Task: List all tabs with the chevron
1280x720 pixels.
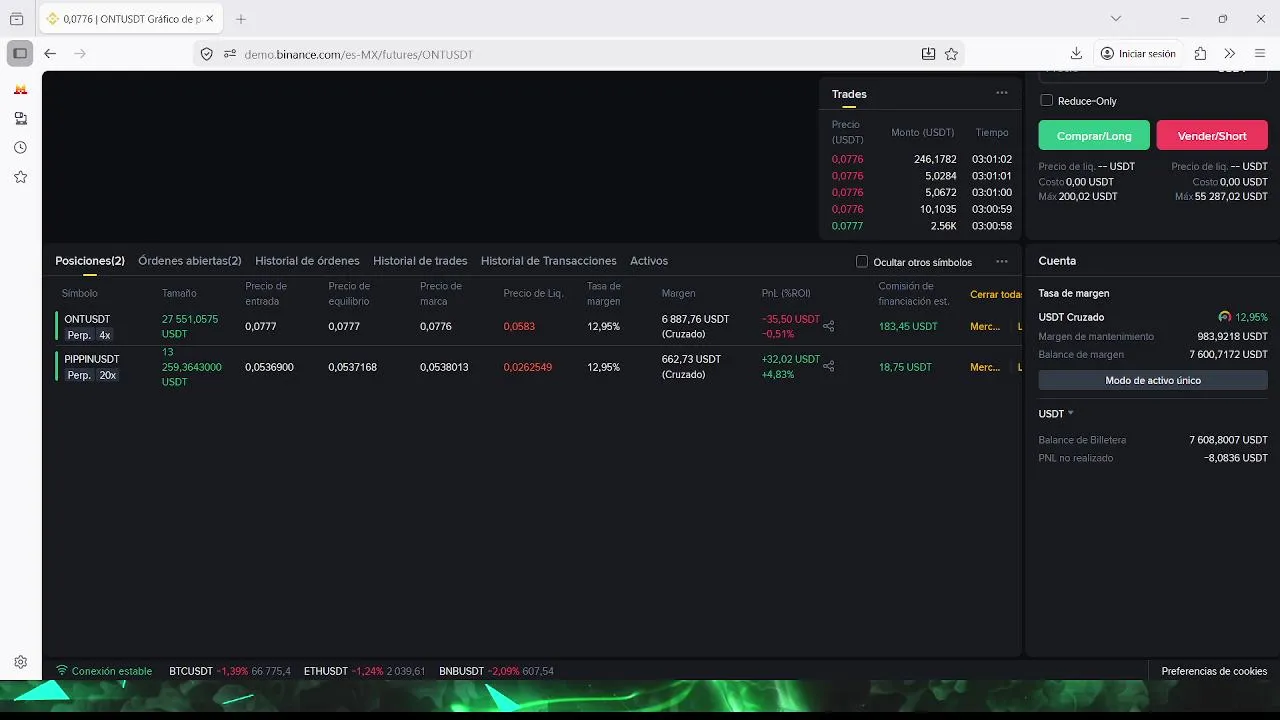Action: 1116,18
